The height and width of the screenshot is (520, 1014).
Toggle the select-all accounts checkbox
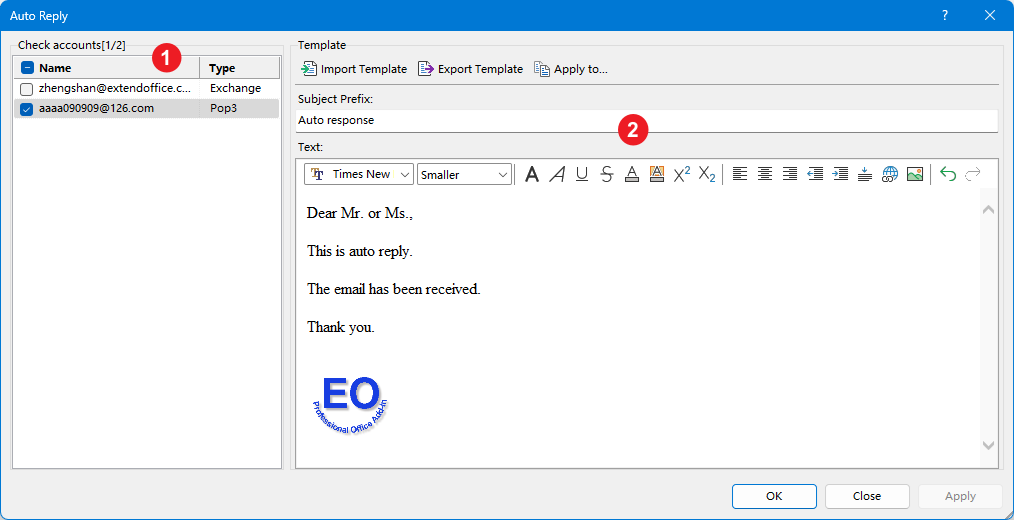pyautogui.click(x=27, y=68)
